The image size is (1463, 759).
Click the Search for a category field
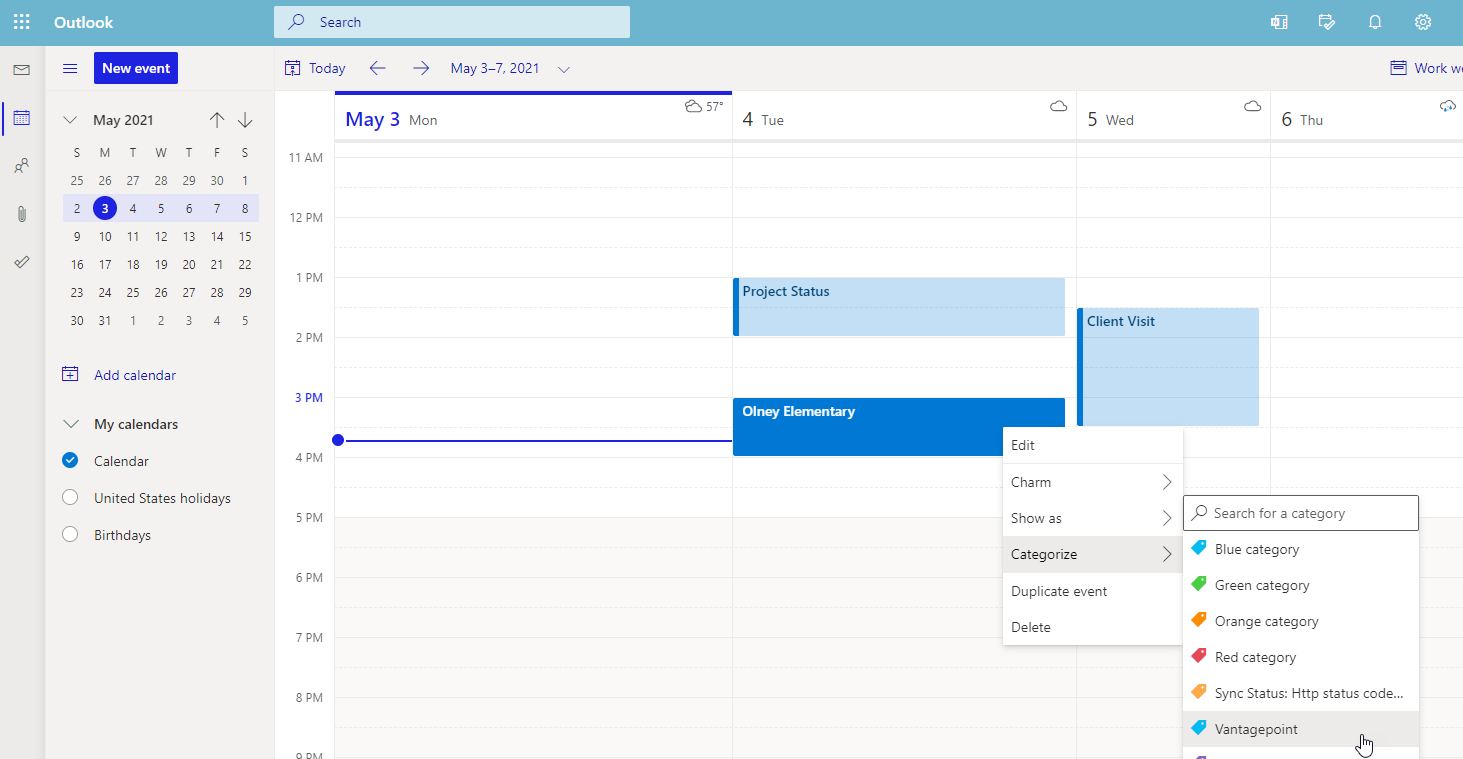coord(1301,513)
